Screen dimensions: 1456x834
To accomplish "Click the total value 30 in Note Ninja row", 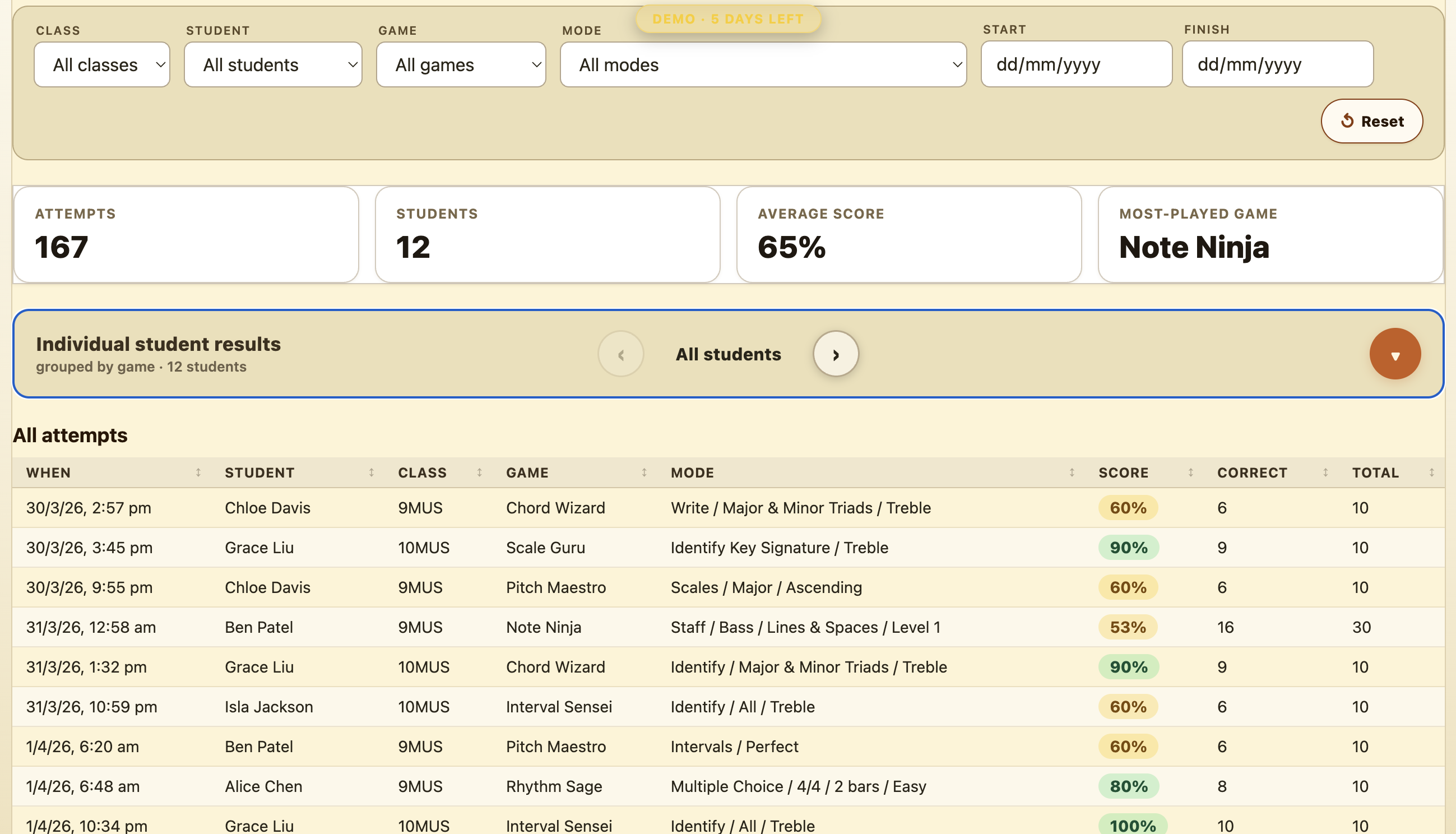I will point(1361,627).
